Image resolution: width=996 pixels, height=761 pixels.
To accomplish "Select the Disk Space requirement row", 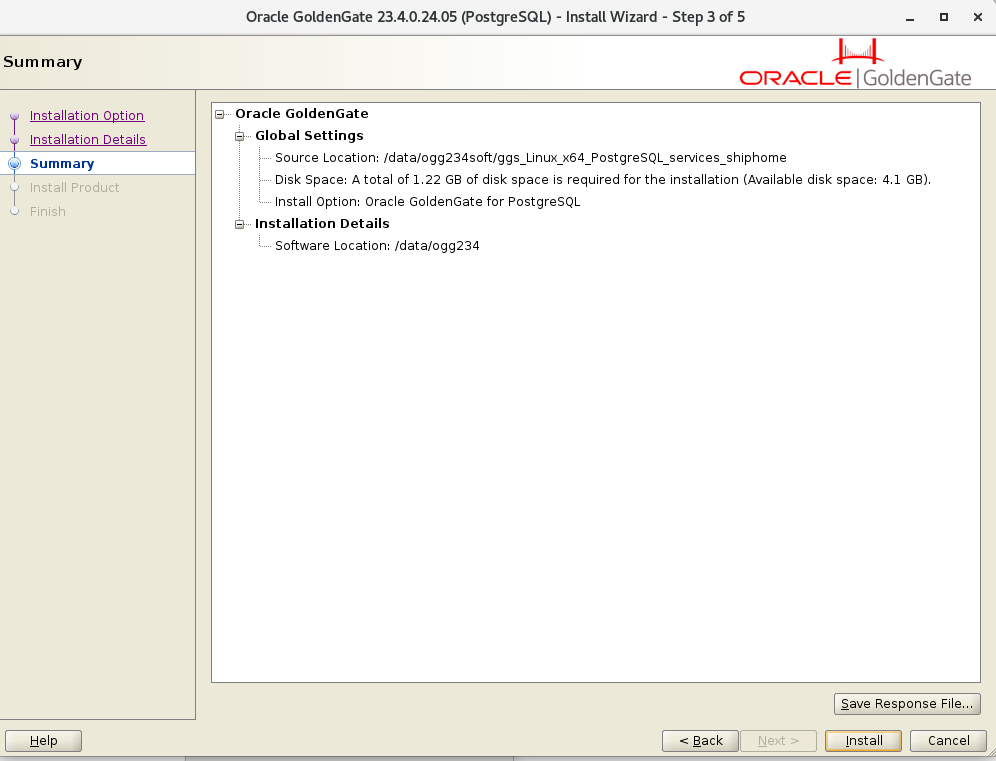I will pyautogui.click(x=603, y=180).
